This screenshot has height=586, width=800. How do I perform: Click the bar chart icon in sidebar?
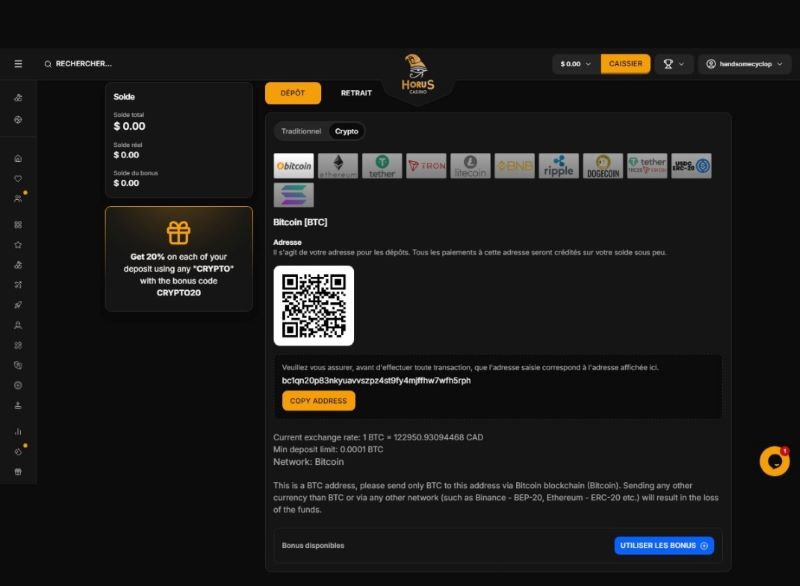[x=18, y=431]
